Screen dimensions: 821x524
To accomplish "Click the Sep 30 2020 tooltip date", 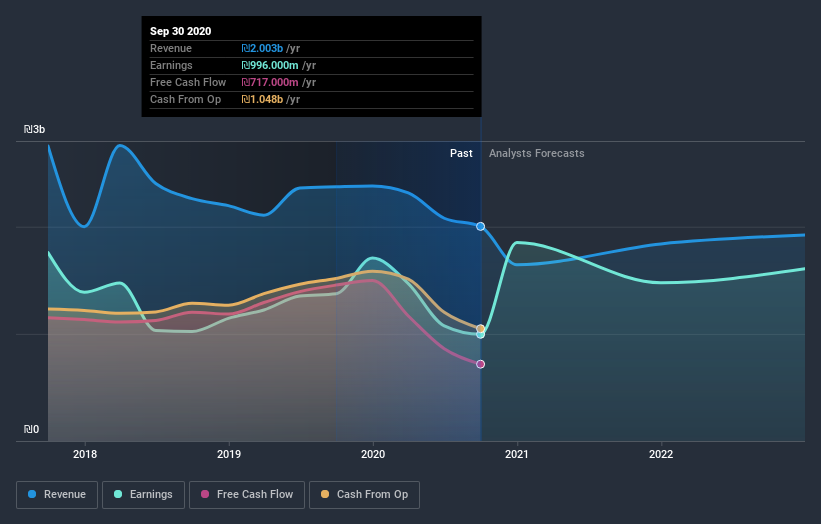I will point(181,31).
